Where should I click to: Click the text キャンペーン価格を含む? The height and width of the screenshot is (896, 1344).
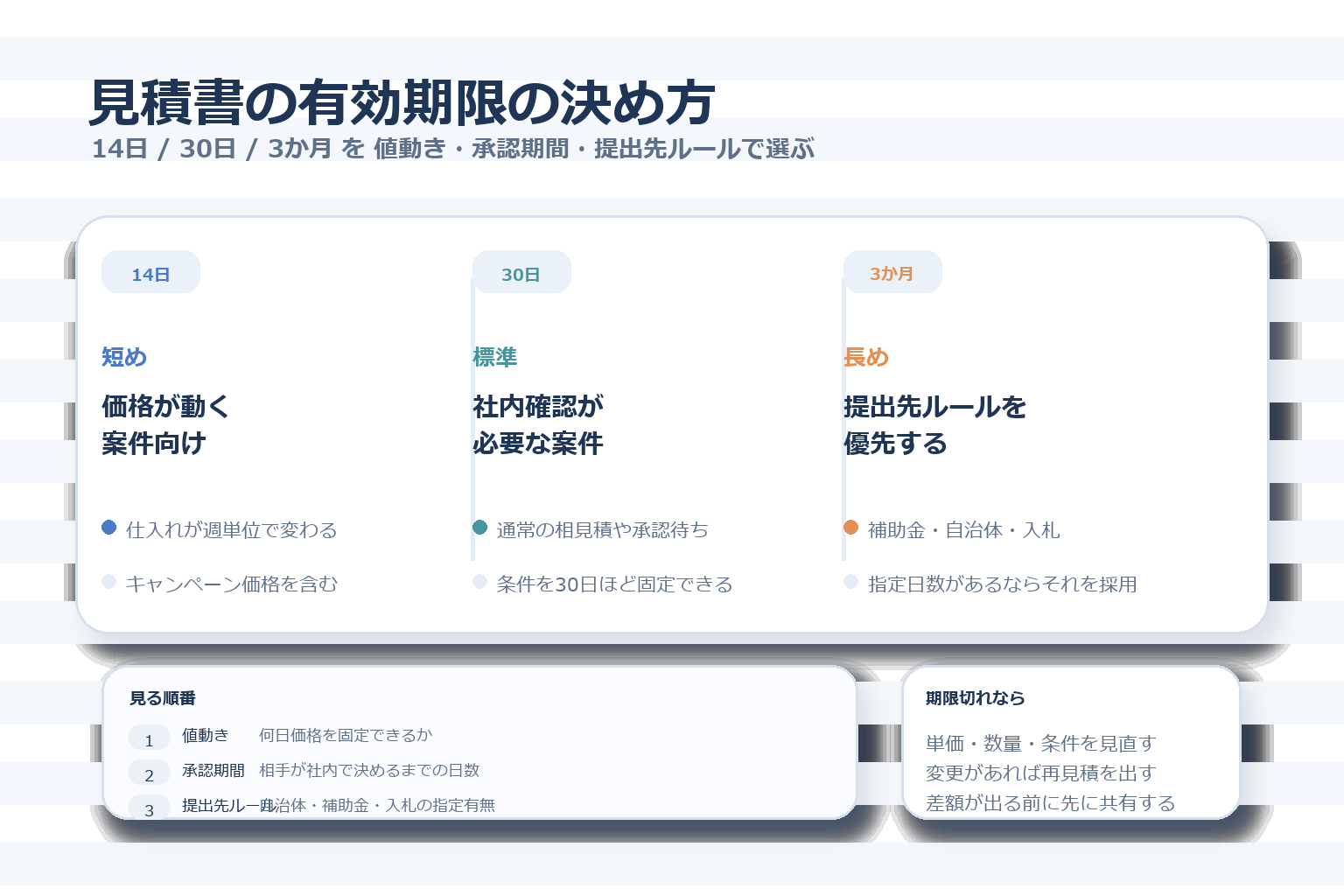tap(232, 584)
